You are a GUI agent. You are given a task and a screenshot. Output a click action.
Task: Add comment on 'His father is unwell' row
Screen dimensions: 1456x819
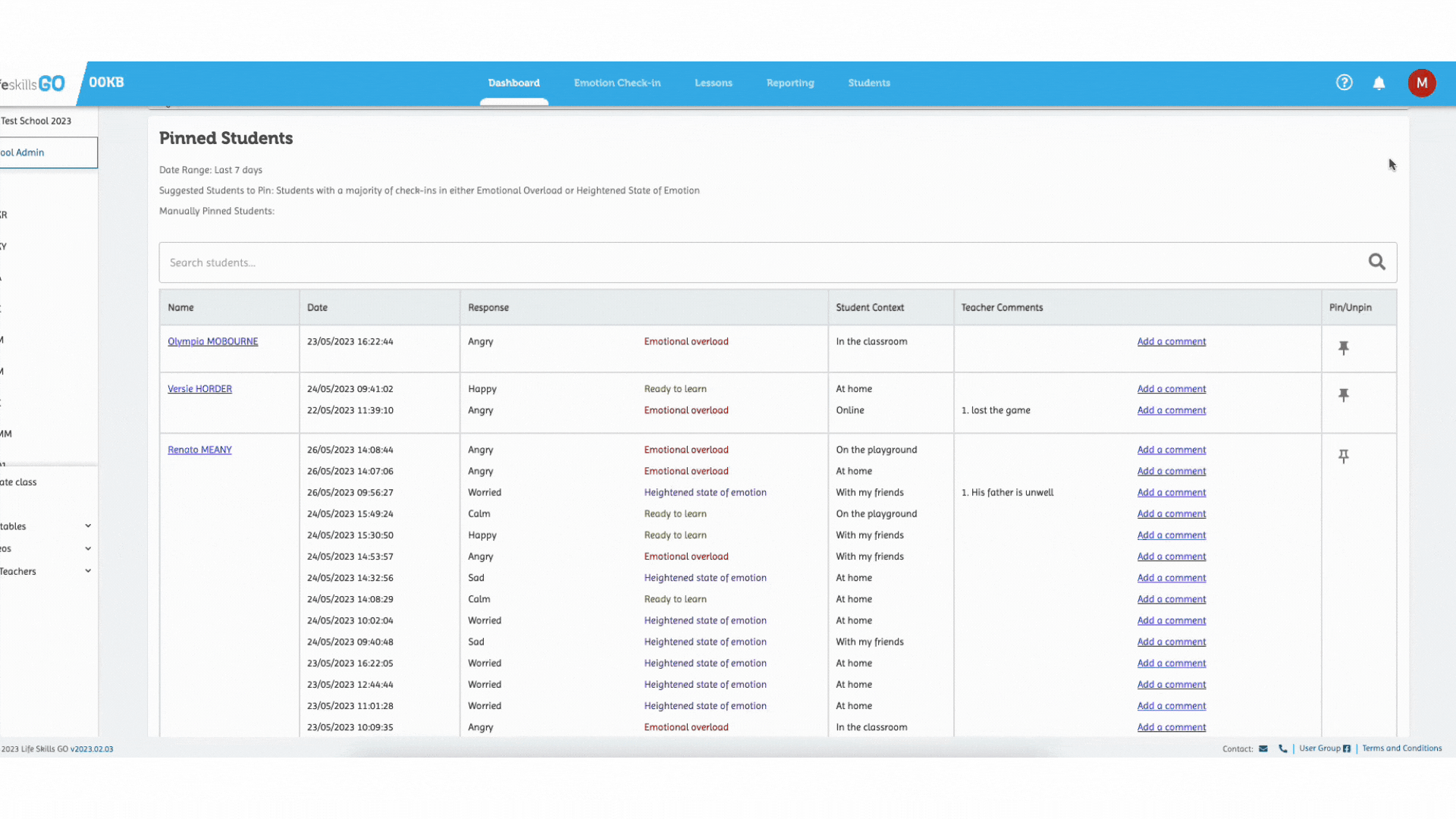[x=1171, y=492]
